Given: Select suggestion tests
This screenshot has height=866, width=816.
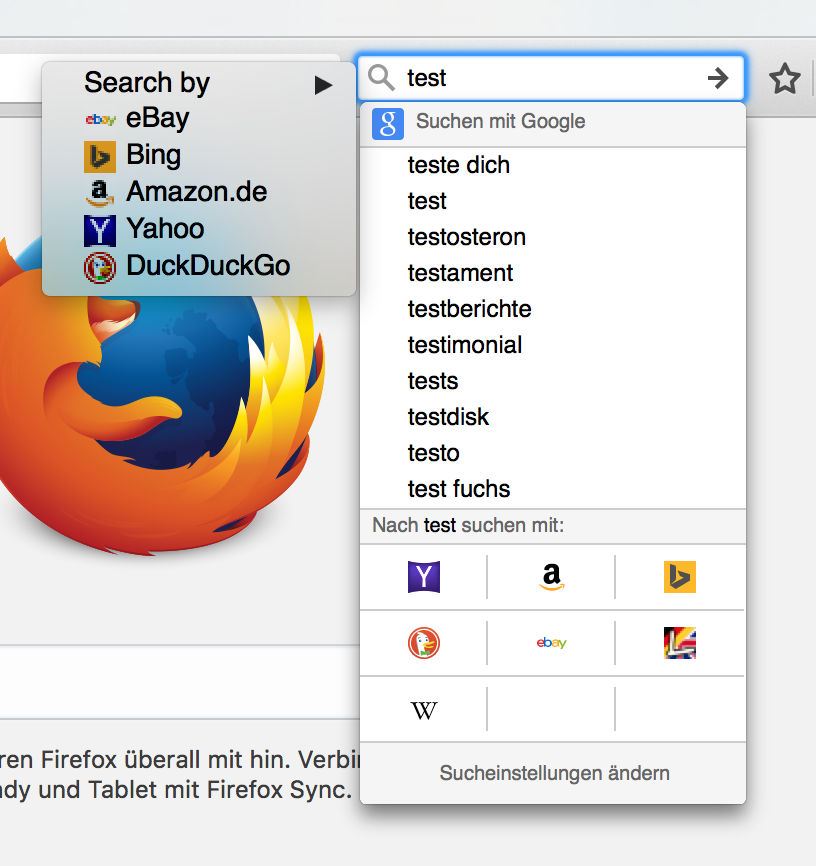Looking at the screenshot, I should click(552, 381).
